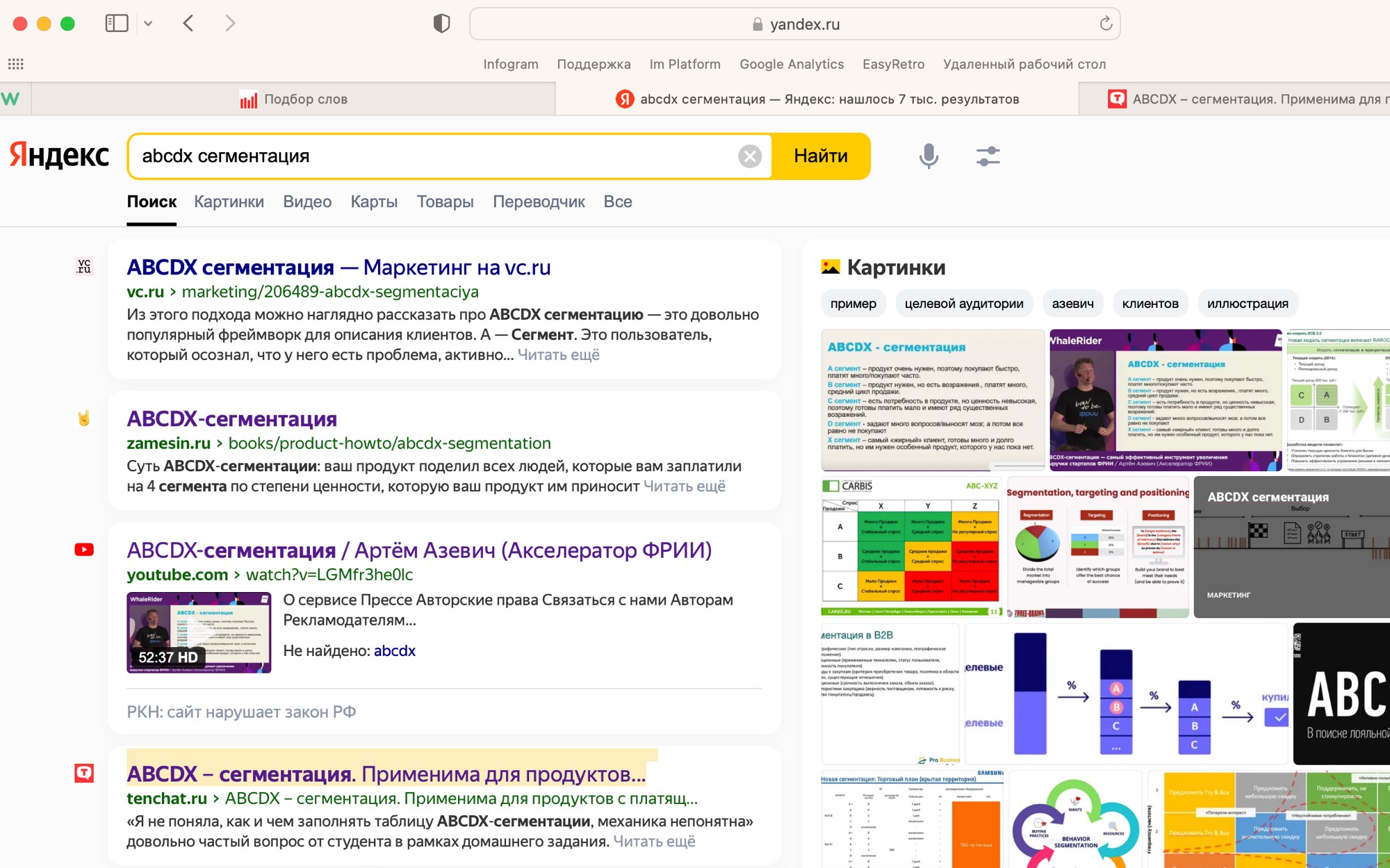The height and width of the screenshot is (868, 1390).
Task: Expand zamesin.ru snippet with Читать ещё
Action: (x=685, y=486)
